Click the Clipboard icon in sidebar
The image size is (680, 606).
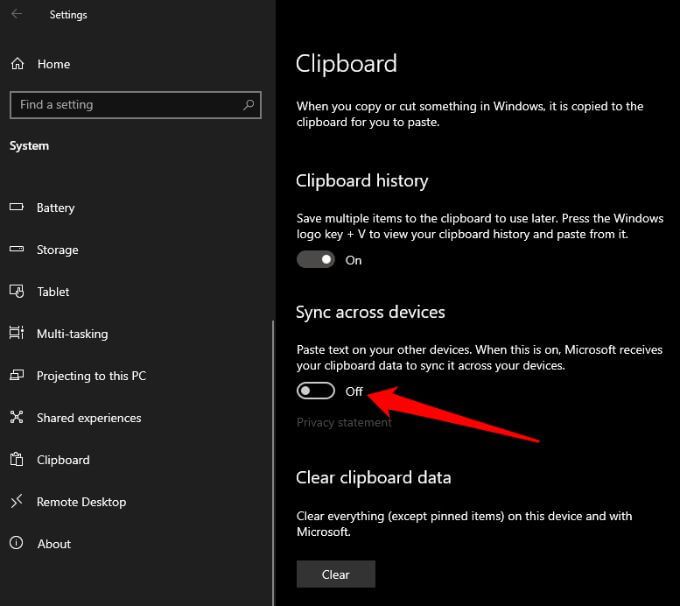pos(16,459)
